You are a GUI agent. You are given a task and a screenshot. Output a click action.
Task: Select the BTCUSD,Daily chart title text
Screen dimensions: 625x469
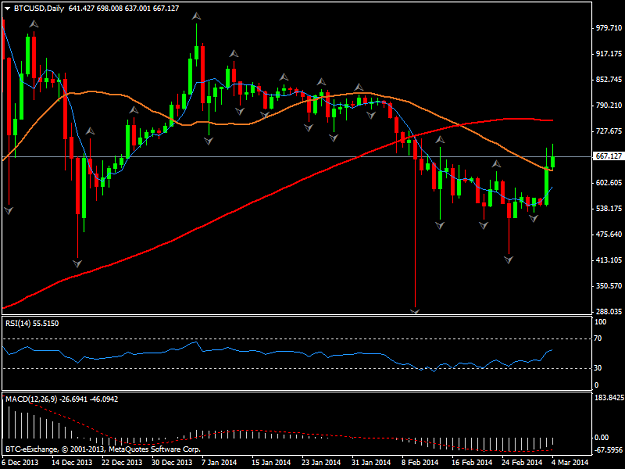click(39, 8)
